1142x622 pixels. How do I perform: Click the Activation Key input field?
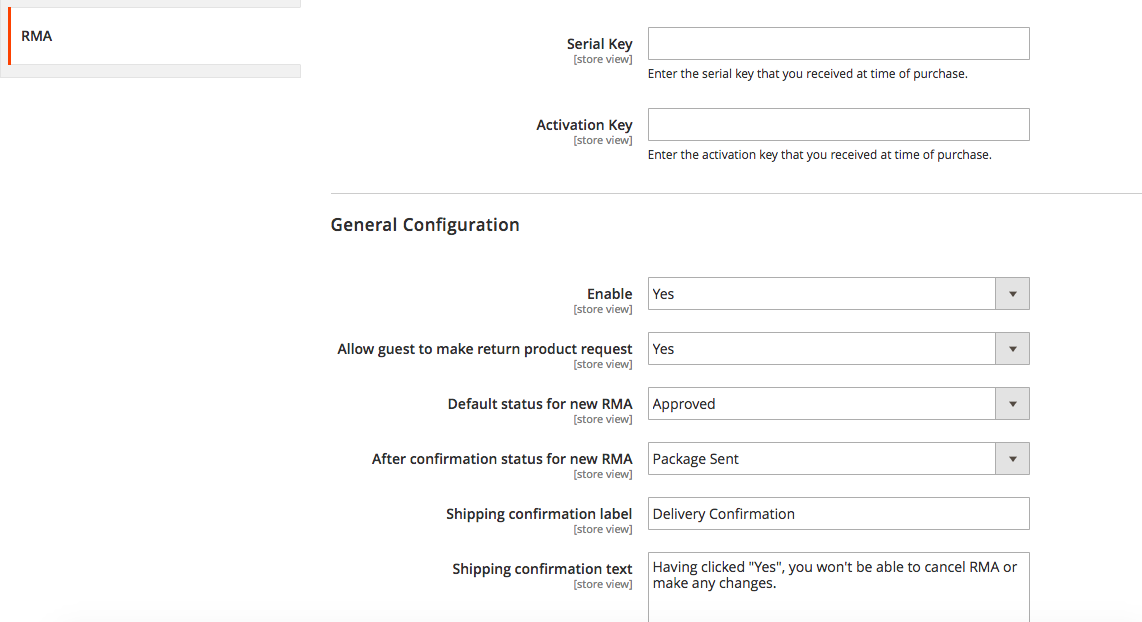point(838,125)
